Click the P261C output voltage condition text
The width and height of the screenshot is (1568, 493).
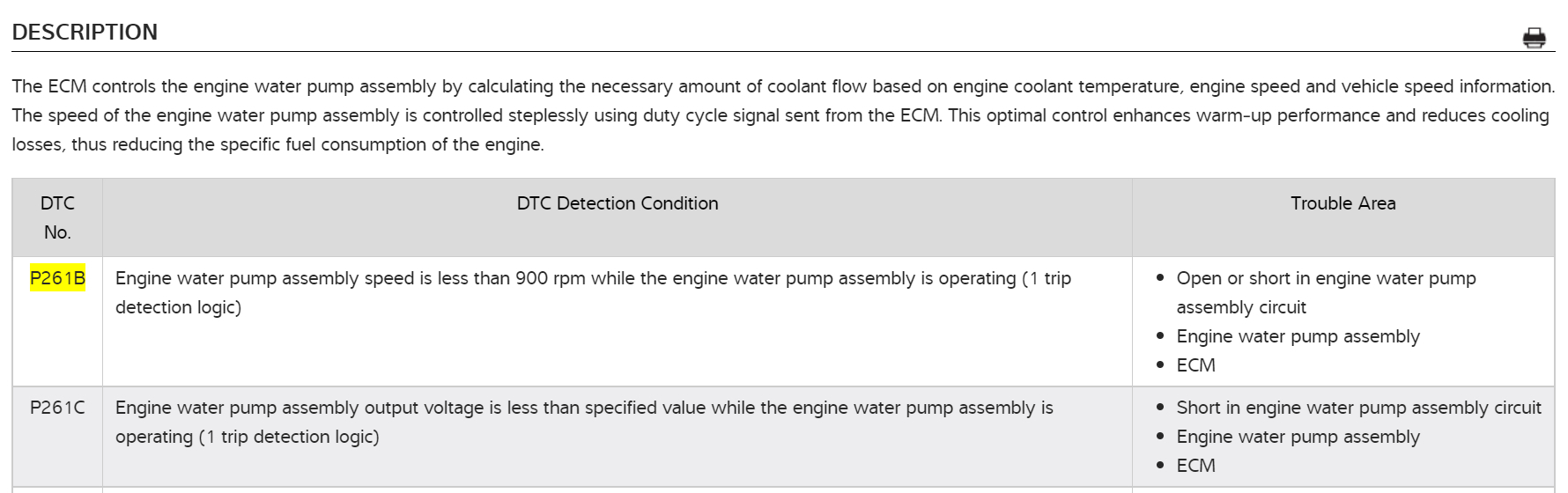pos(584,408)
